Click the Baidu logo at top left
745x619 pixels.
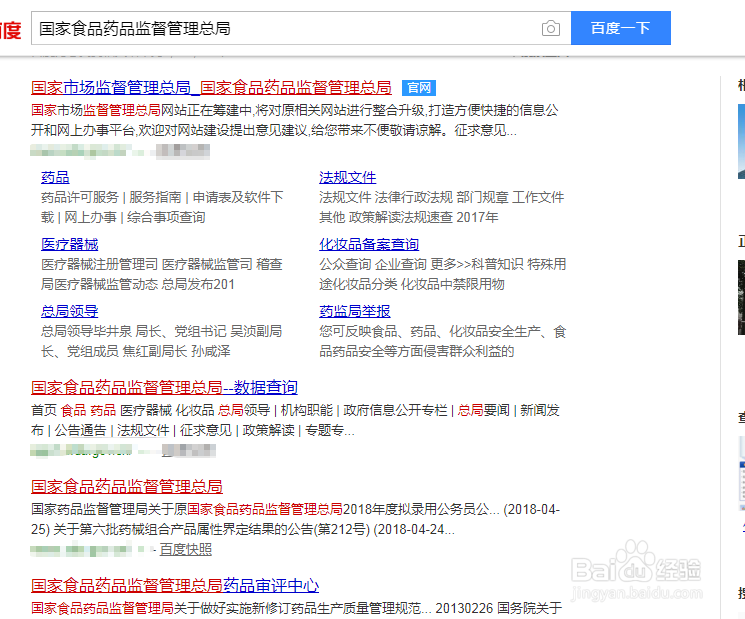tap(10, 30)
